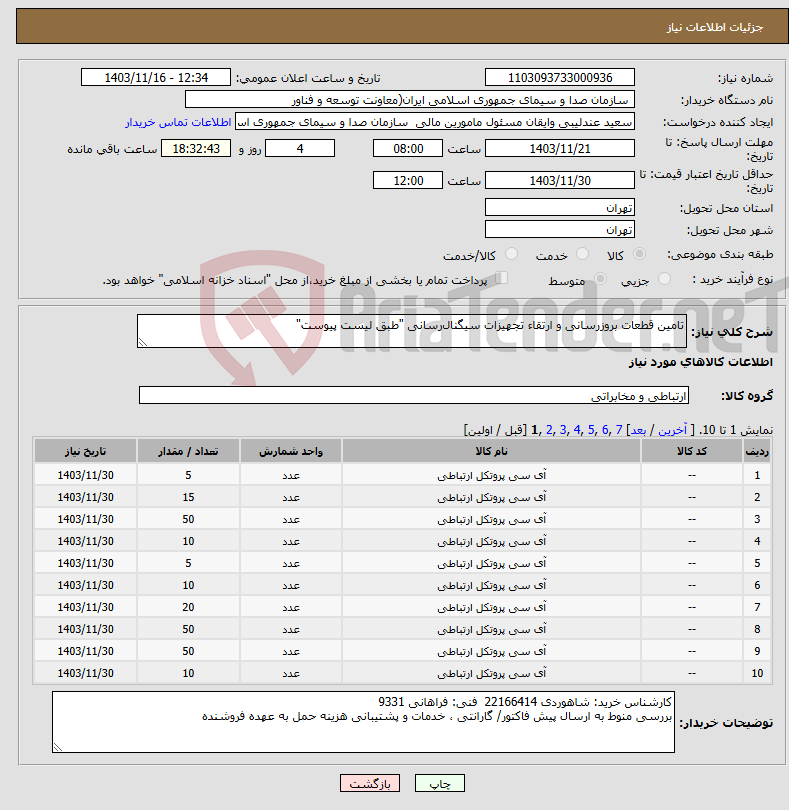The height and width of the screenshot is (810, 789).
Task: Click the ردیف column header
Action: [x=757, y=451]
